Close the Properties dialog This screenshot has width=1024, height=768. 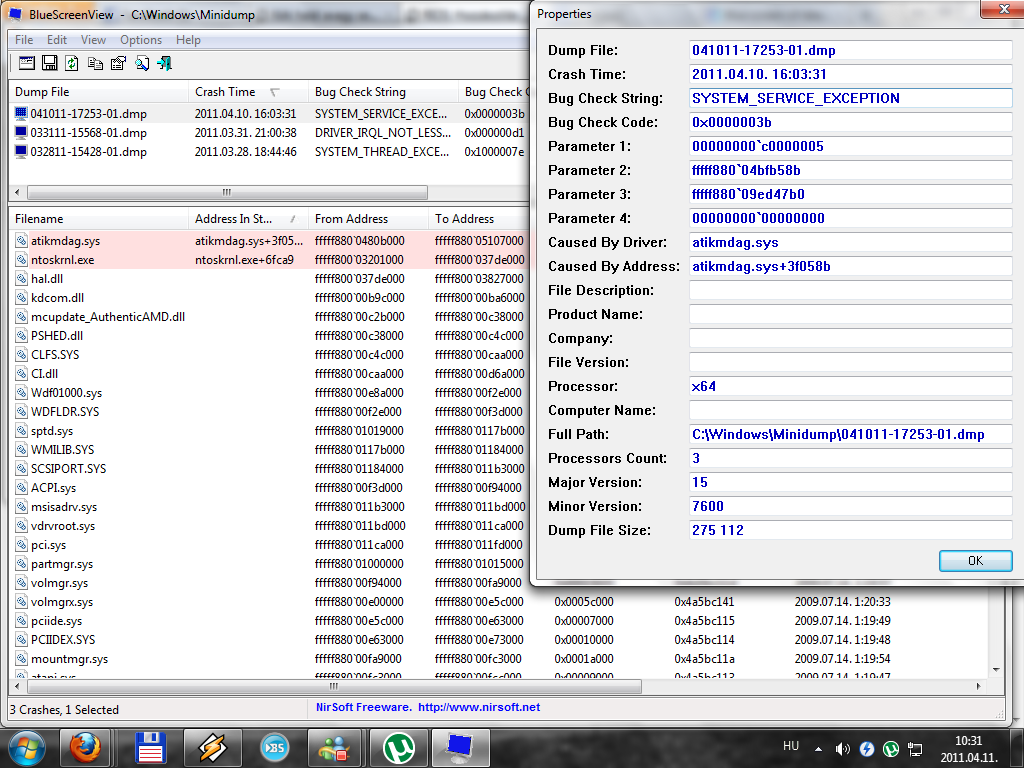coord(1004,9)
